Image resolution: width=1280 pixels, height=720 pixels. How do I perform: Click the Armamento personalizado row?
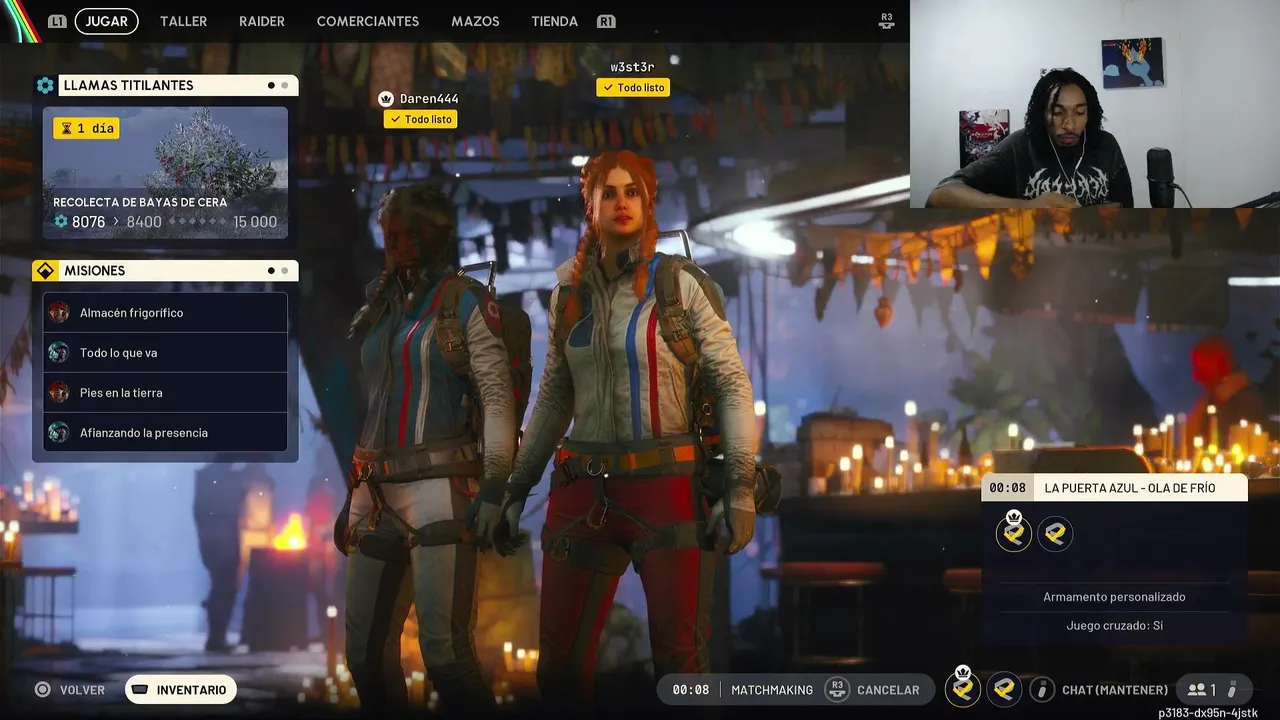click(1114, 597)
